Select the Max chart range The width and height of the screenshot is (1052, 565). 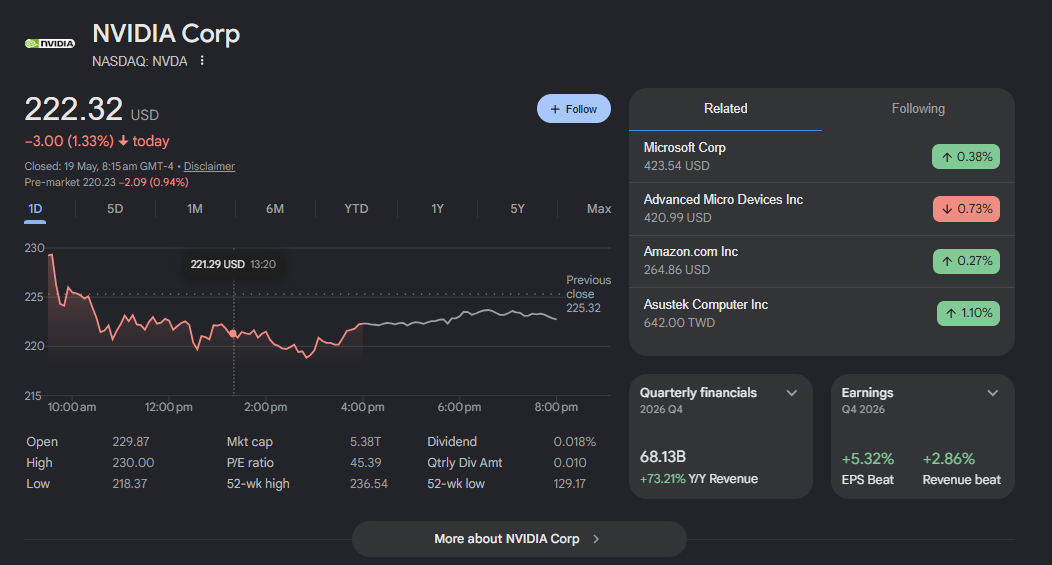pos(598,209)
